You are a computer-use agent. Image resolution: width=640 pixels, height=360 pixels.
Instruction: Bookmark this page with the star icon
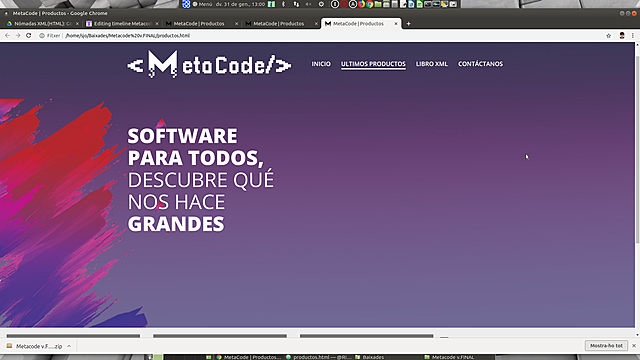tap(609, 36)
